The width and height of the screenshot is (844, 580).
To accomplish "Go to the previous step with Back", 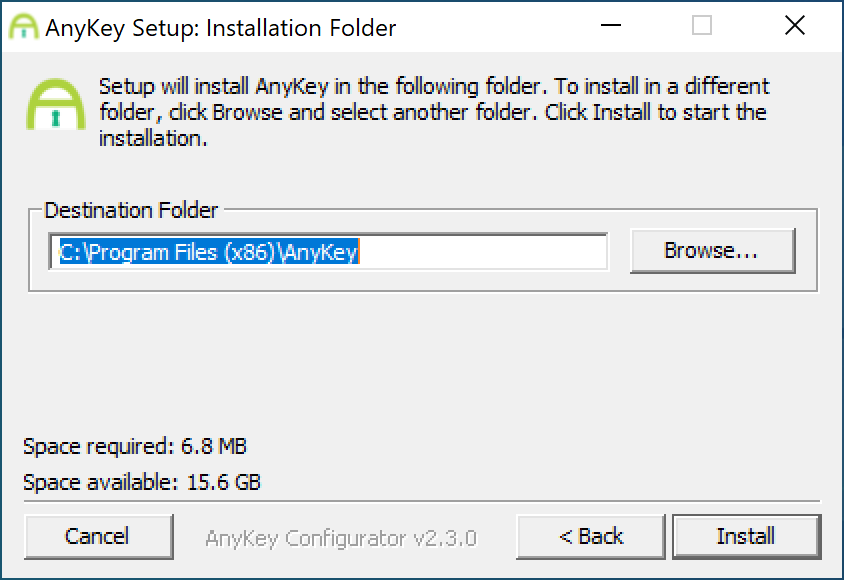I will [590, 536].
